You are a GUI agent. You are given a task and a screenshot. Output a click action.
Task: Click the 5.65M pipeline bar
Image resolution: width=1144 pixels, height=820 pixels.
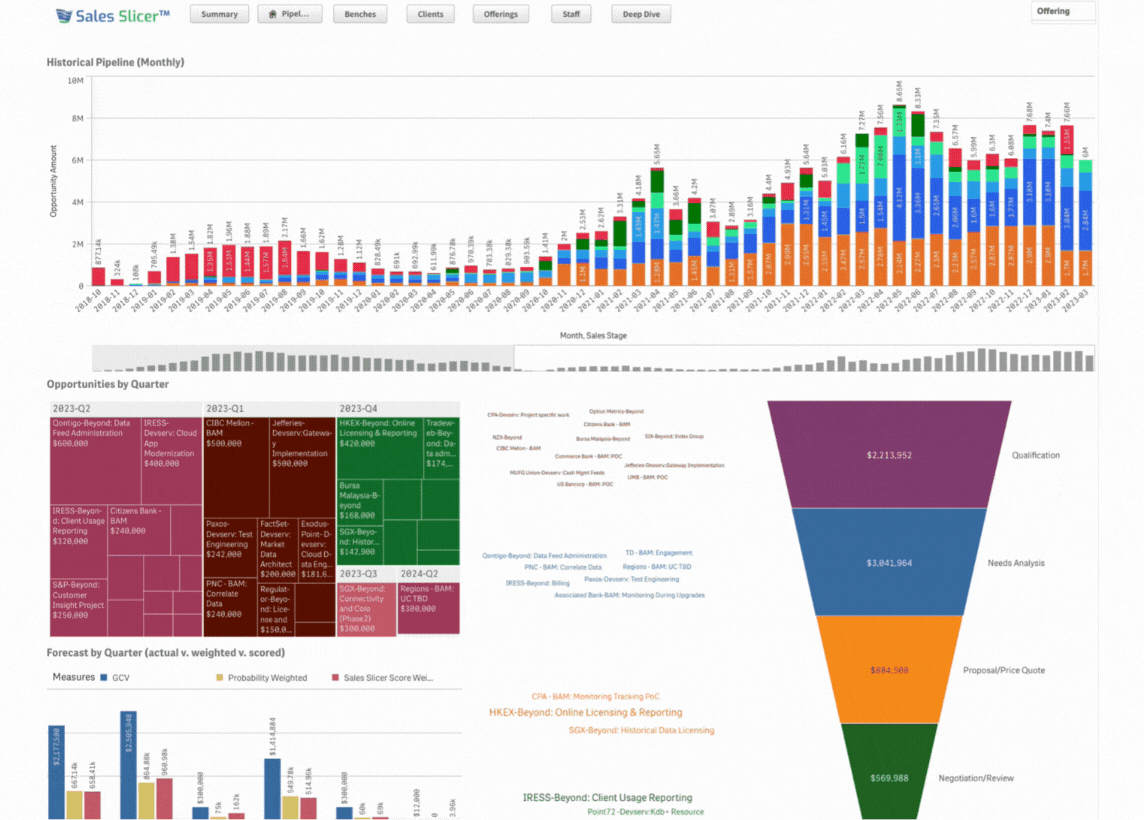(657, 227)
